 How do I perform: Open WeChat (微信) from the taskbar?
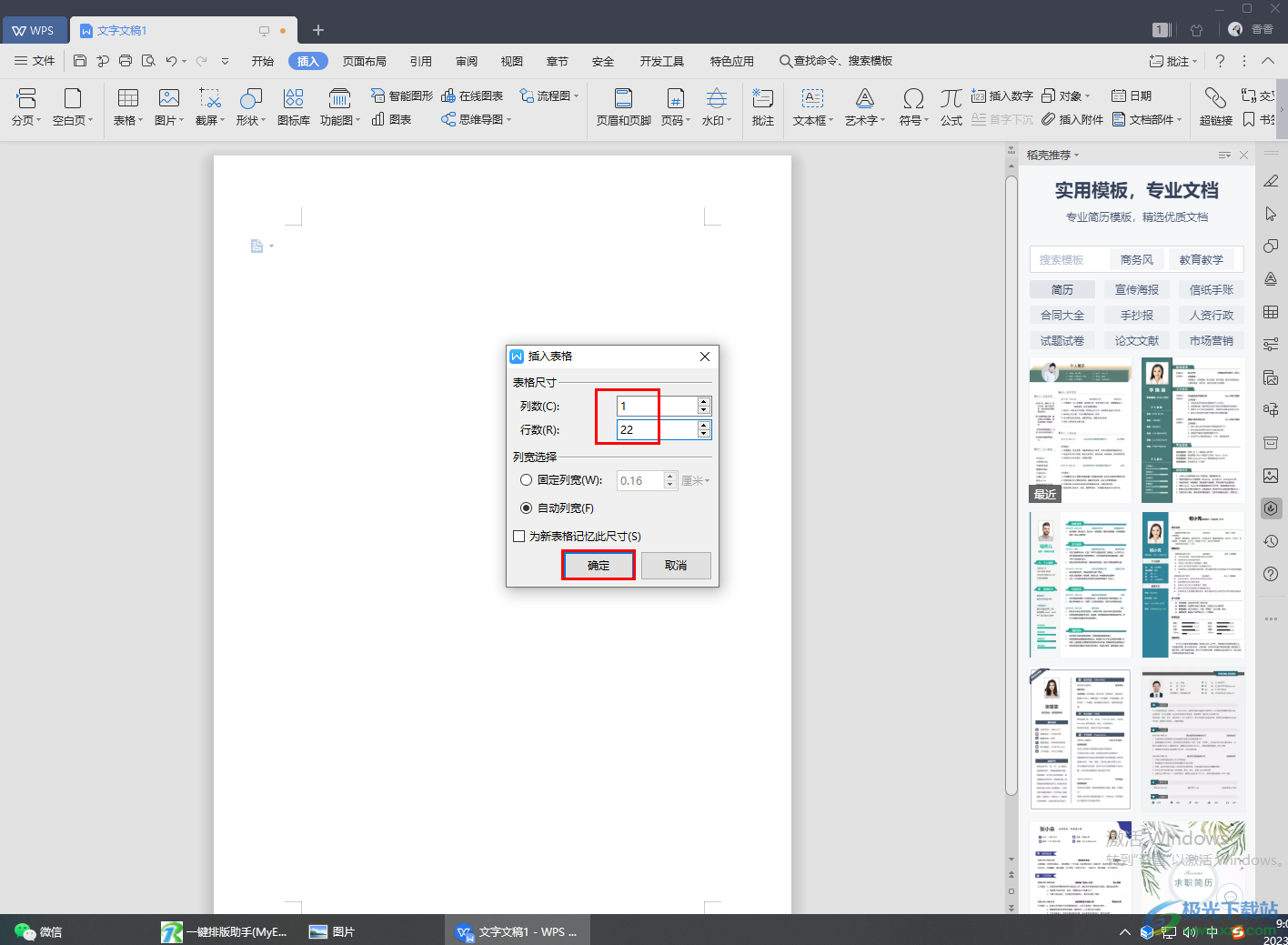click(39, 931)
